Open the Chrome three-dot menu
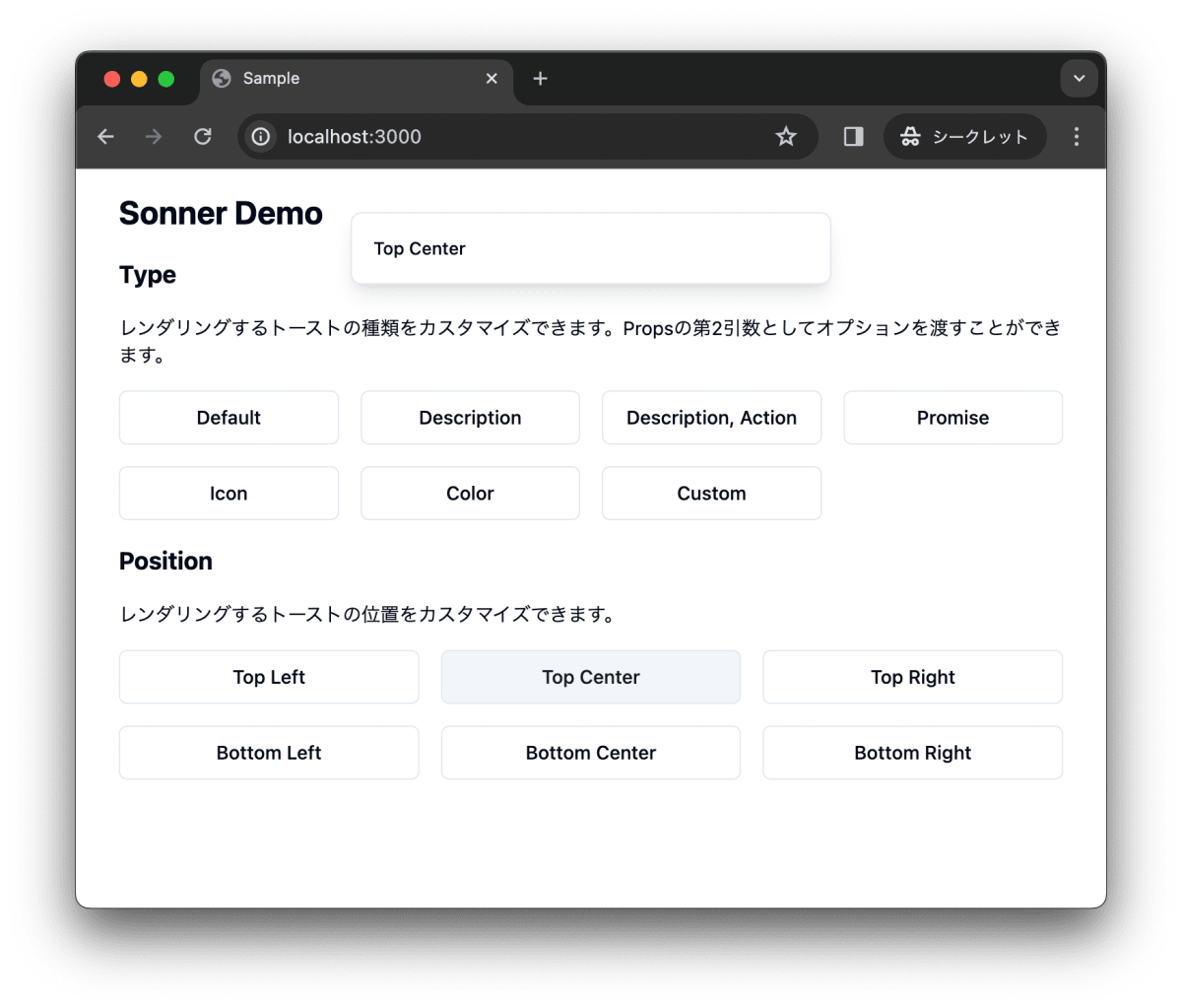1182x1008 pixels. pos(1076,137)
